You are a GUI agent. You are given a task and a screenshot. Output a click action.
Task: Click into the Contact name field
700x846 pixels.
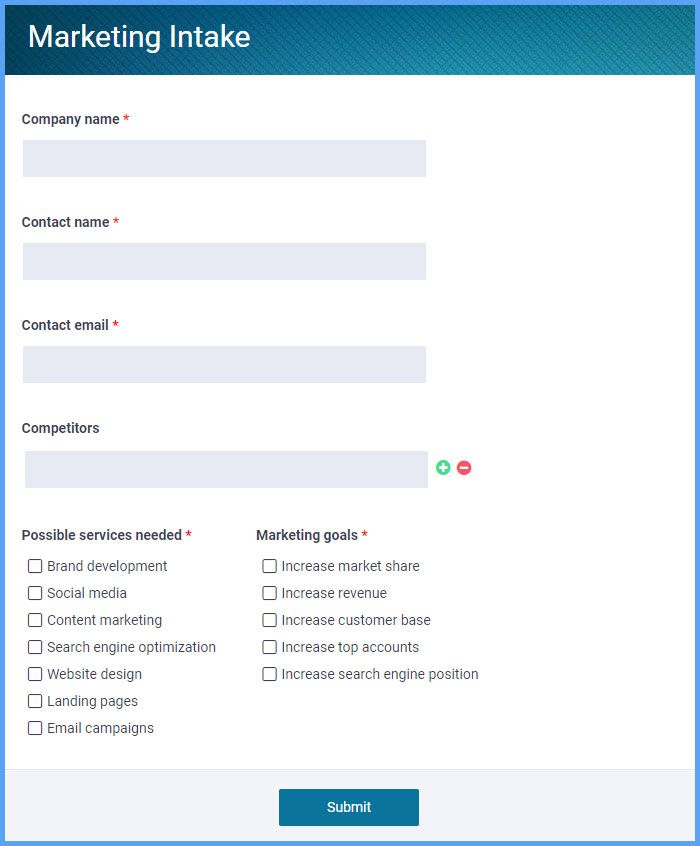click(x=224, y=262)
